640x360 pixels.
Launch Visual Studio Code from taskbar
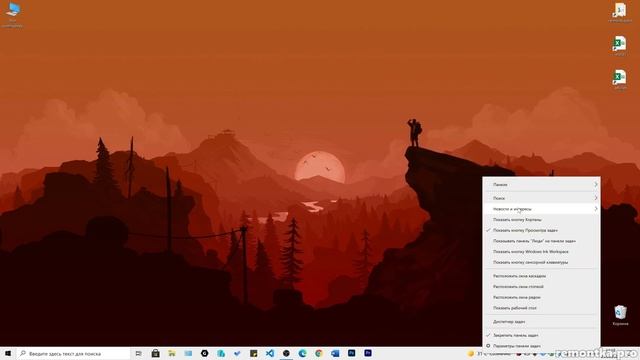coord(270,353)
